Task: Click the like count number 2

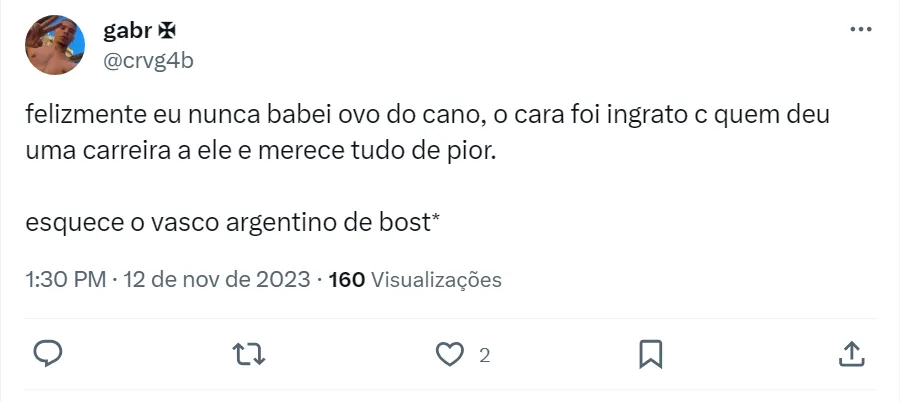Action: [484, 355]
